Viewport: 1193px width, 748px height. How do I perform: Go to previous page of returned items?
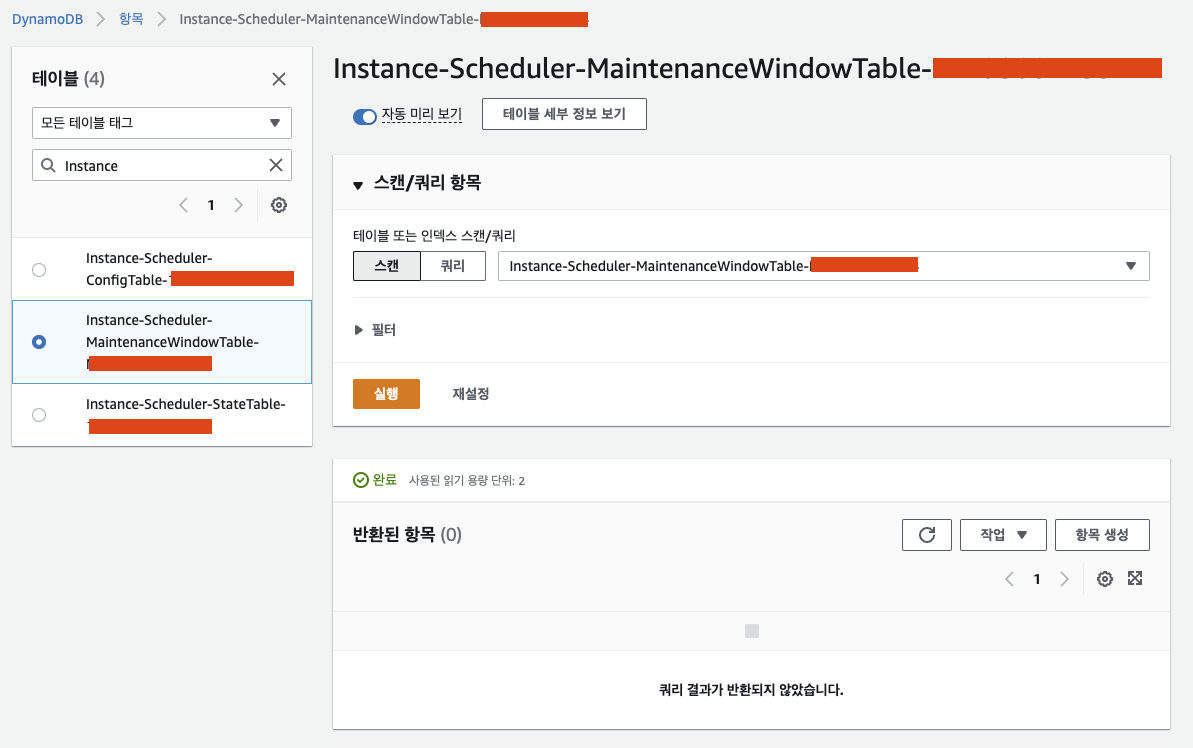pyautogui.click(x=1009, y=579)
